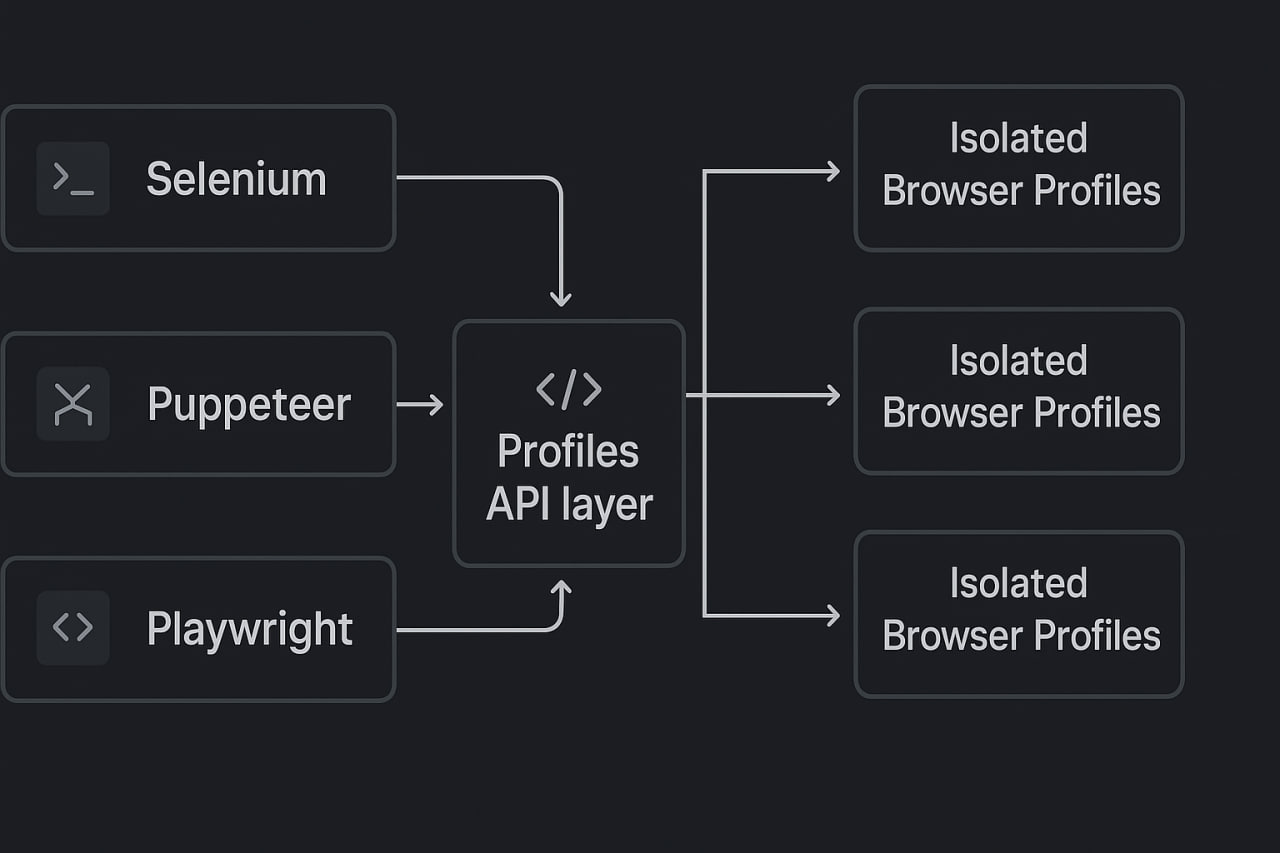The image size is (1280, 853).
Task: Click the code tag icon above Profiles
Action: click(569, 389)
